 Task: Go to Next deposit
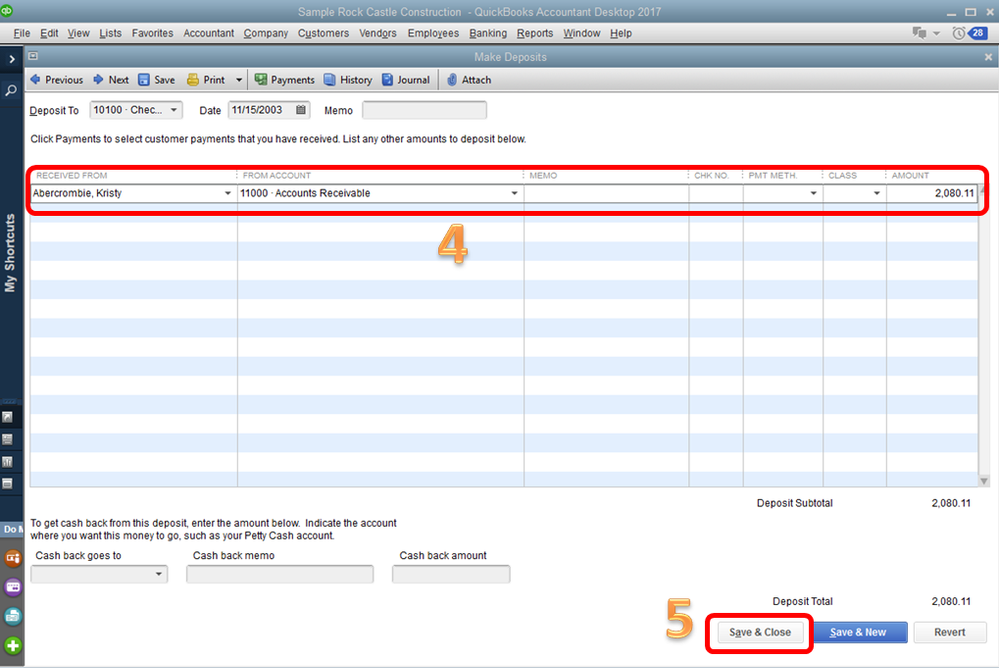pos(111,80)
